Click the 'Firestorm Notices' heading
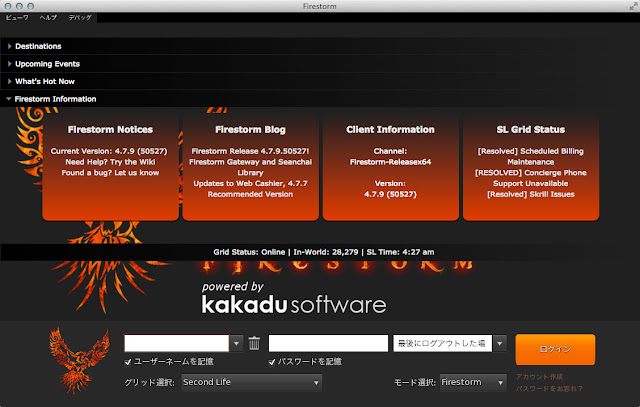Viewport: 640px width, 407px height. (x=110, y=129)
